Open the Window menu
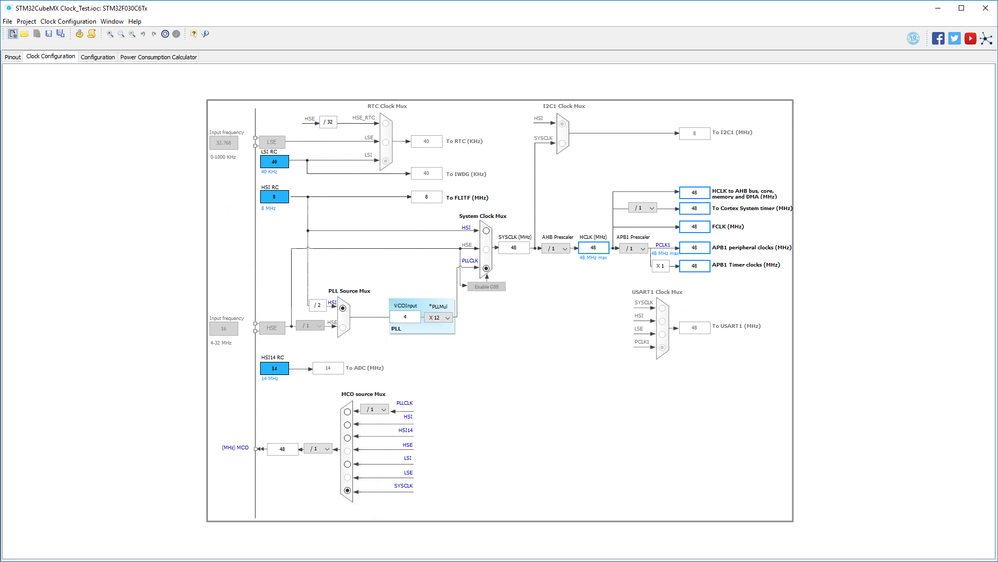Image resolution: width=998 pixels, height=562 pixels. (112, 22)
